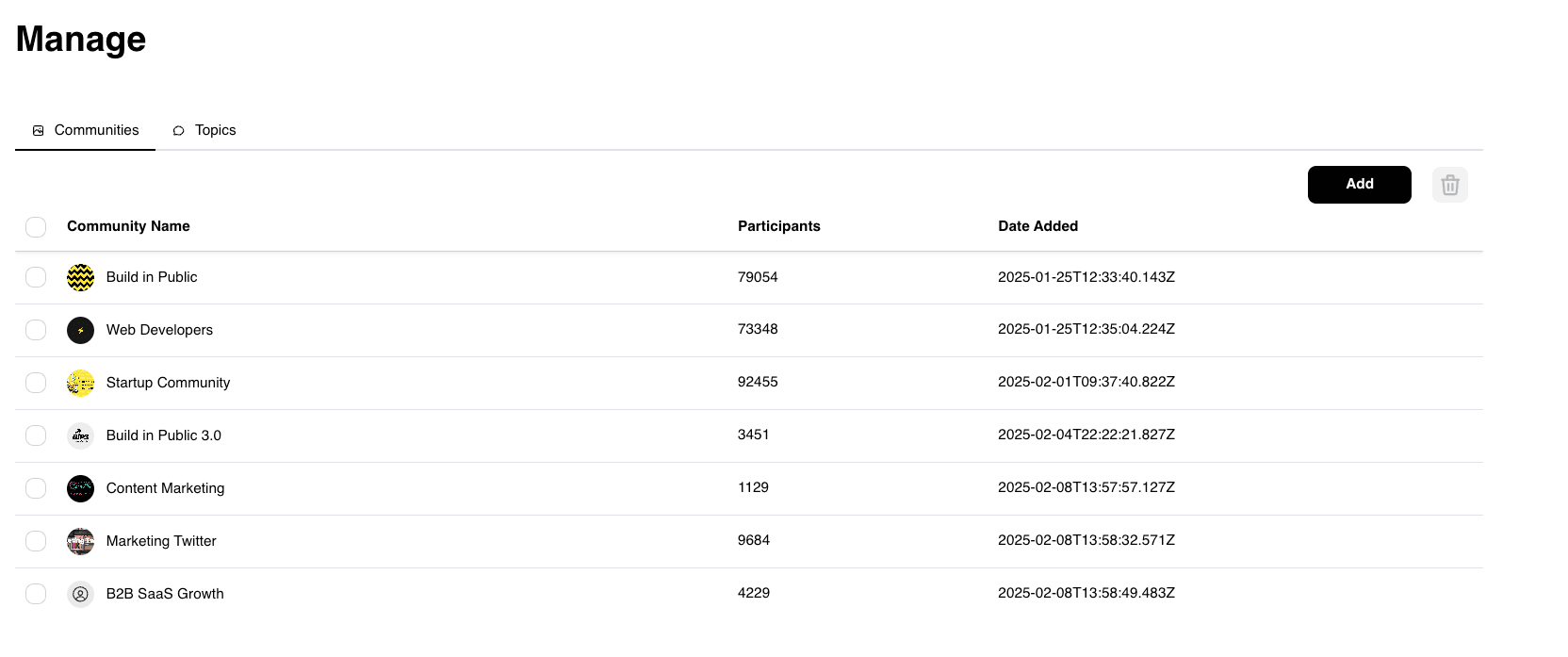Screen dimensions: 1568x657
Task: Click date 2025-02-01T09:37:40.822Z
Action: (x=1086, y=382)
